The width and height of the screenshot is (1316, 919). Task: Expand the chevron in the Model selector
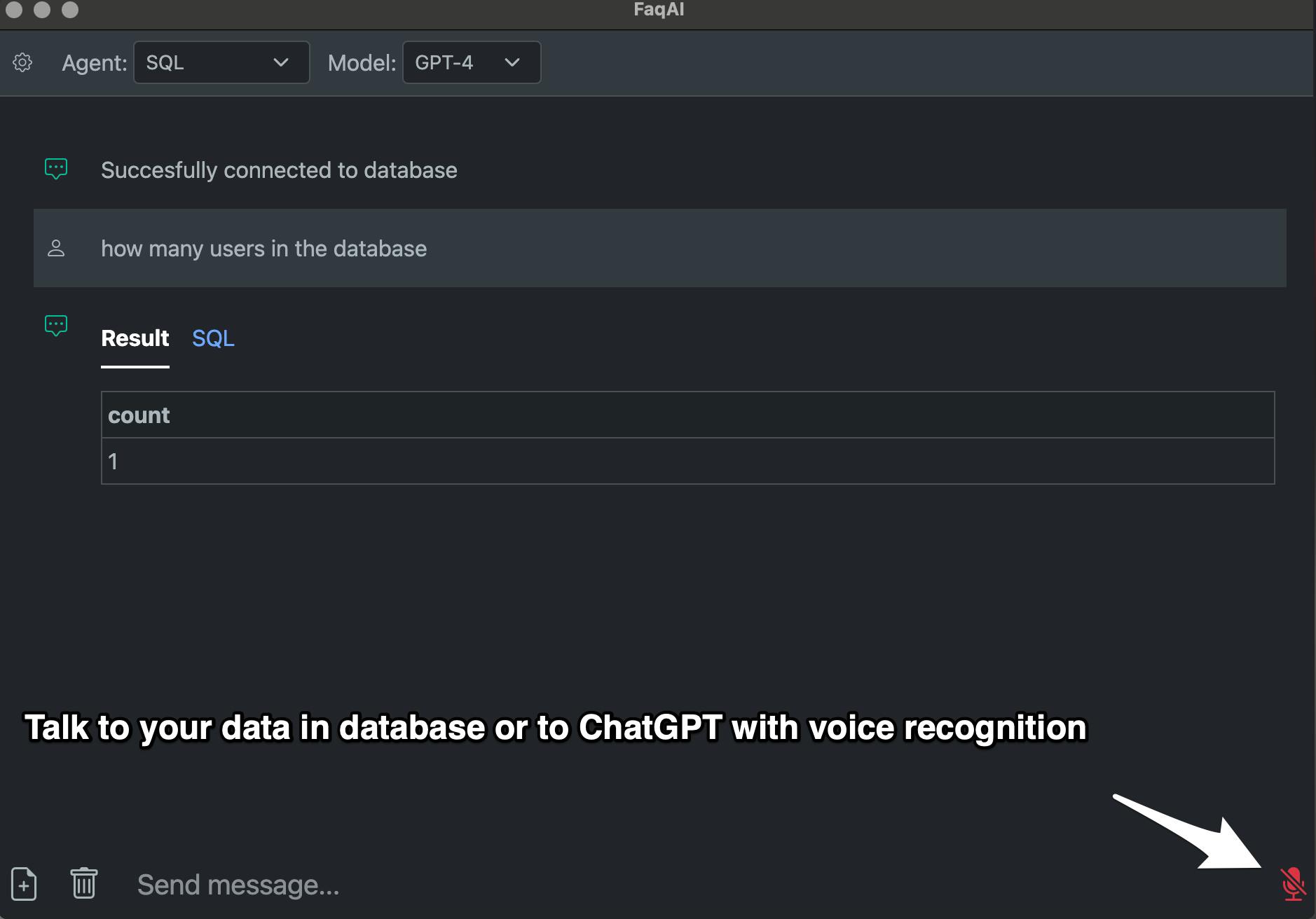[512, 62]
